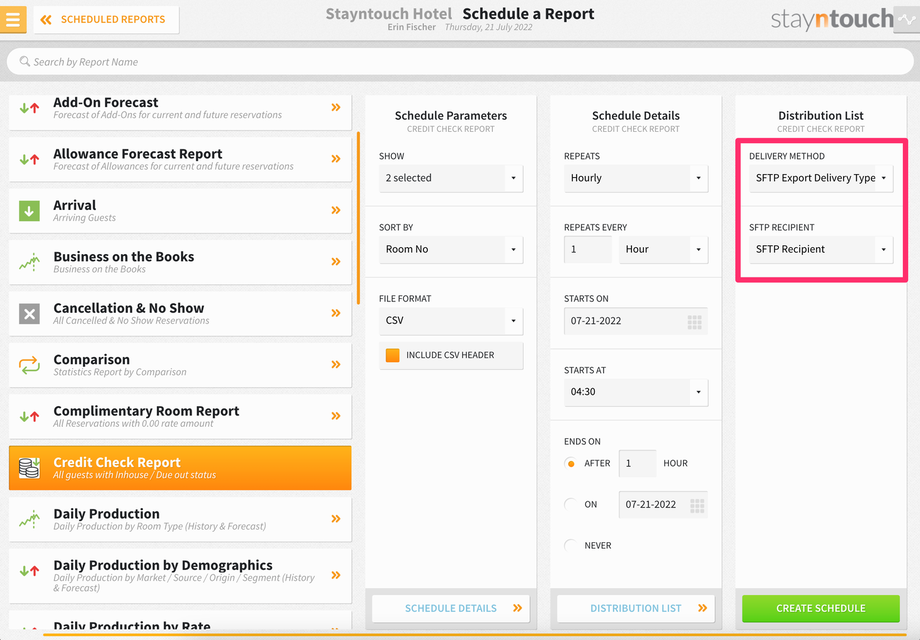Open Add-On Forecast chevron arrow
The width and height of the screenshot is (920, 640).
(336, 107)
